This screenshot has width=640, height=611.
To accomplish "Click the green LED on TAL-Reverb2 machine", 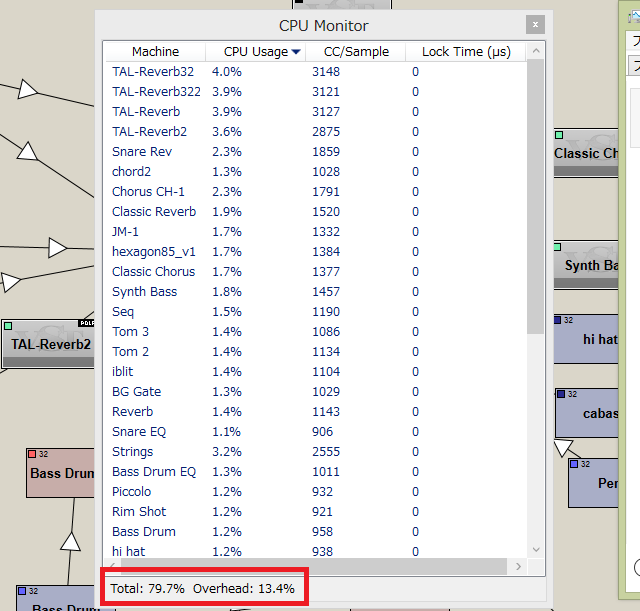I will point(8,326).
